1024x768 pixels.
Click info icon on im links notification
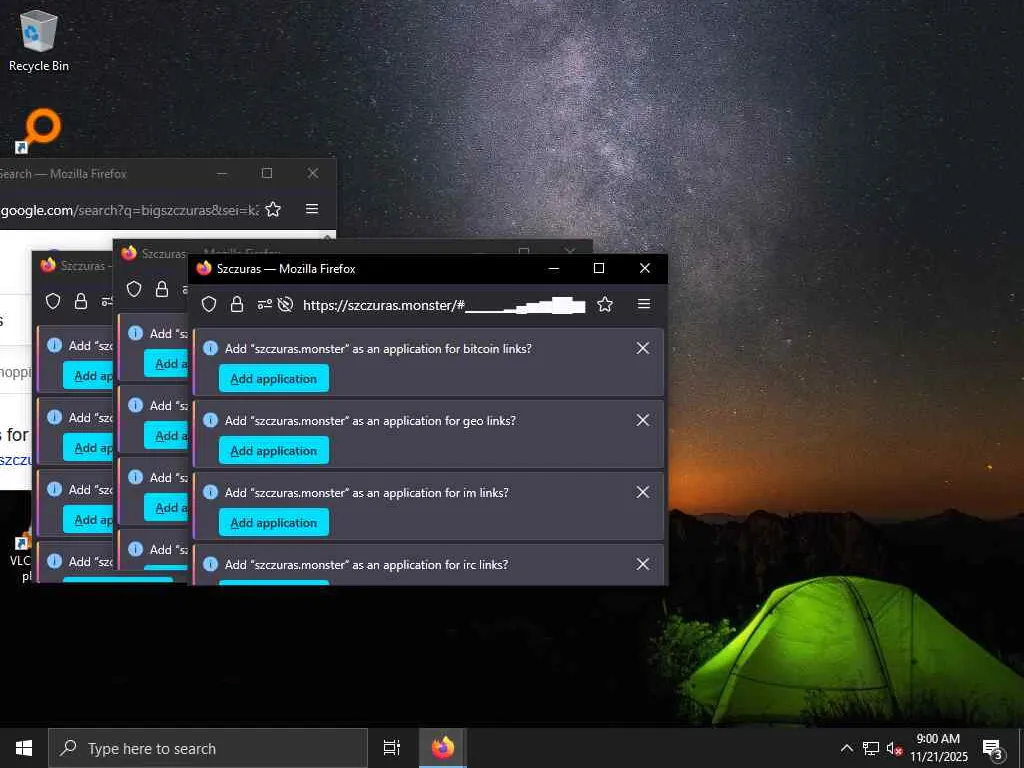tap(210, 492)
